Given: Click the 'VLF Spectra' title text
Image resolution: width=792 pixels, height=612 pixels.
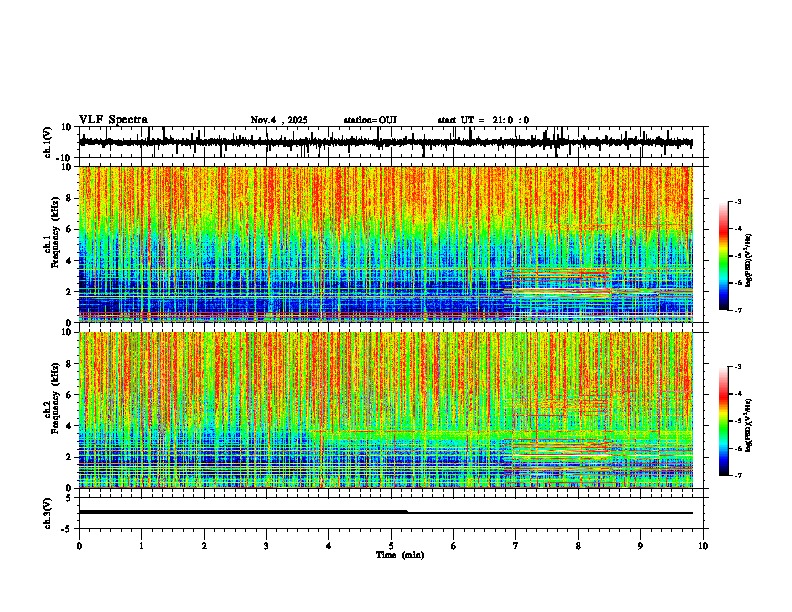Looking at the screenshot, I should click(x=113, y=120).
